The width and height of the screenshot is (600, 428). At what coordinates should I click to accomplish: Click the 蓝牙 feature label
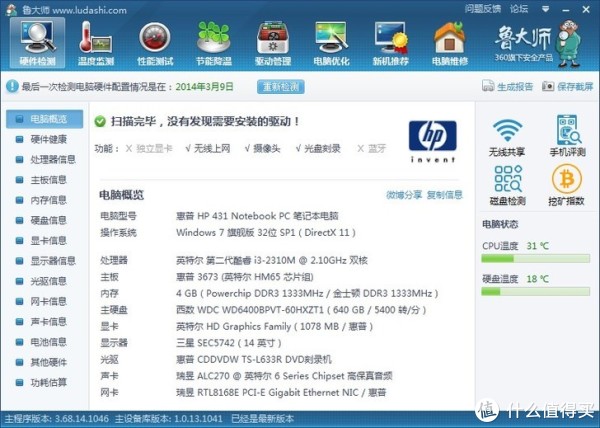[377, 148]
